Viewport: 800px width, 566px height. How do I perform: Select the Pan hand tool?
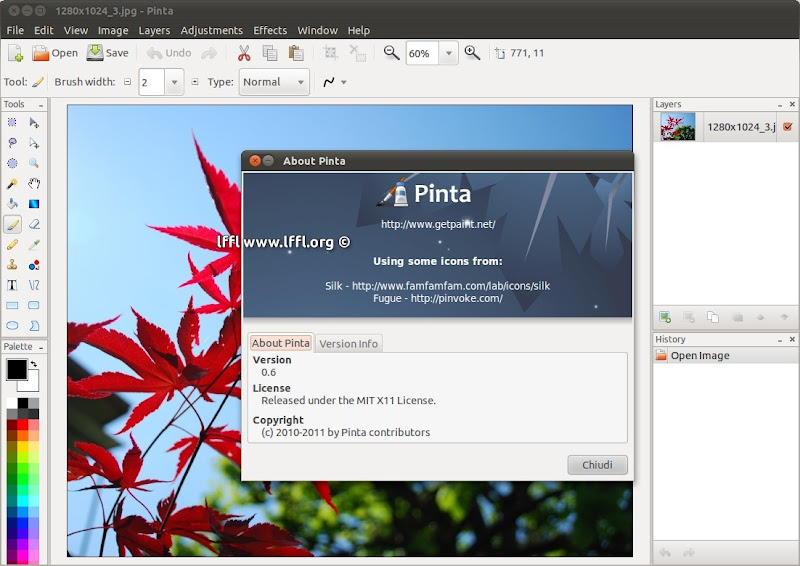click(x=34, y=184)
